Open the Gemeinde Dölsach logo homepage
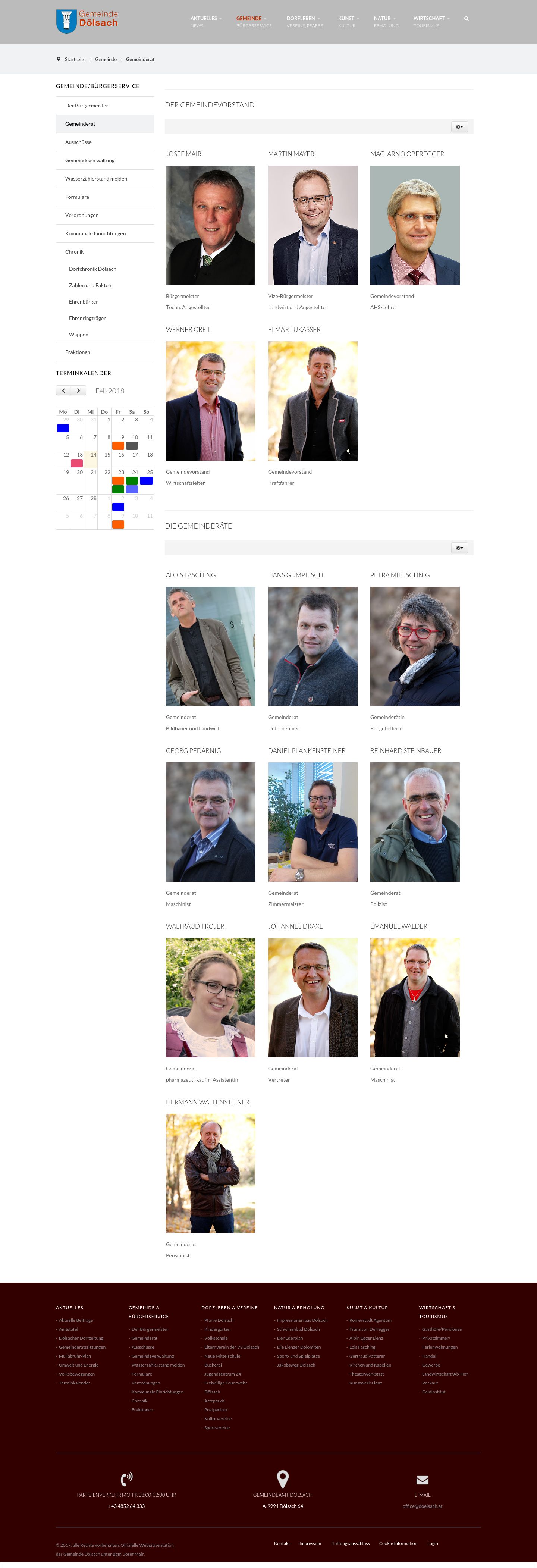Viewport: 537px width, 1568px height. click(87, 21)
